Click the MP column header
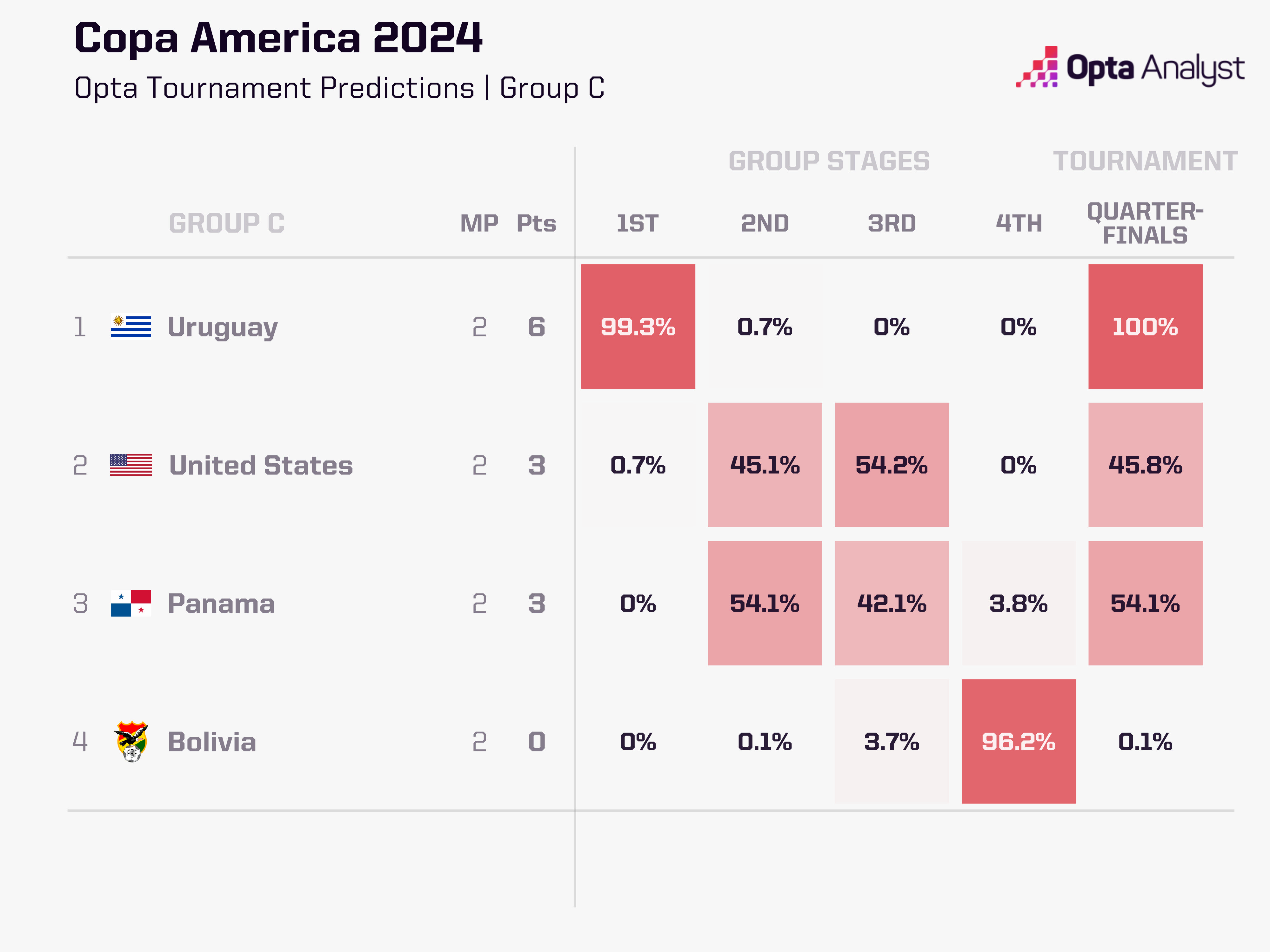The width and height of the screenshot is (1270, 952). click(x=479, y=223)
